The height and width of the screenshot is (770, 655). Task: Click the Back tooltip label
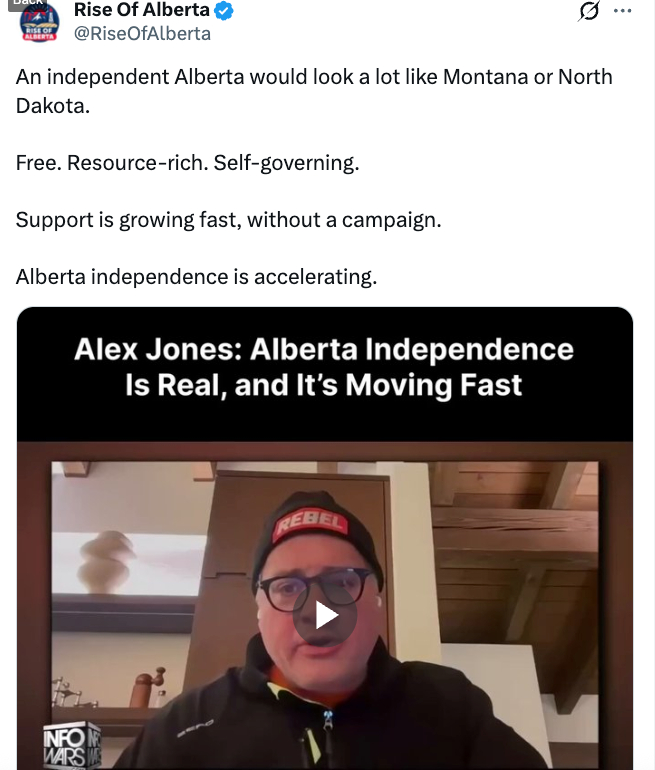tap(28, 4)
